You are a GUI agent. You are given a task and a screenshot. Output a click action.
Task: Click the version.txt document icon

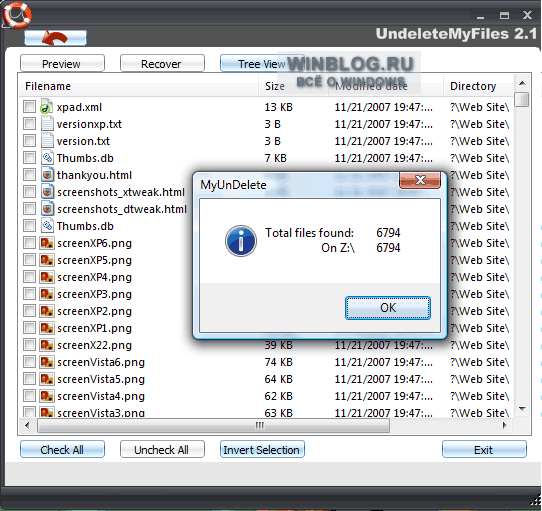pyautogui.click(x=47, y=141)
